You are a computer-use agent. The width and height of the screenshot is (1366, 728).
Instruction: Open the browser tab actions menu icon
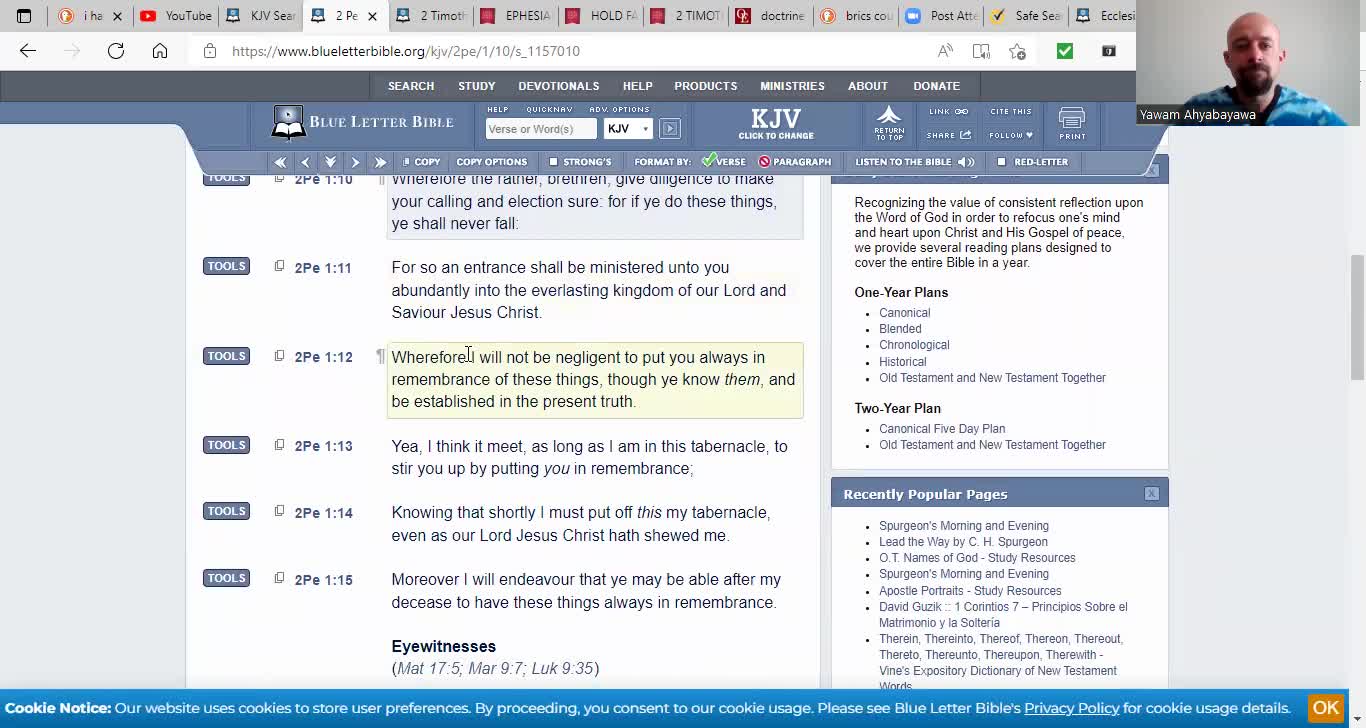click(x=24, y=16)
